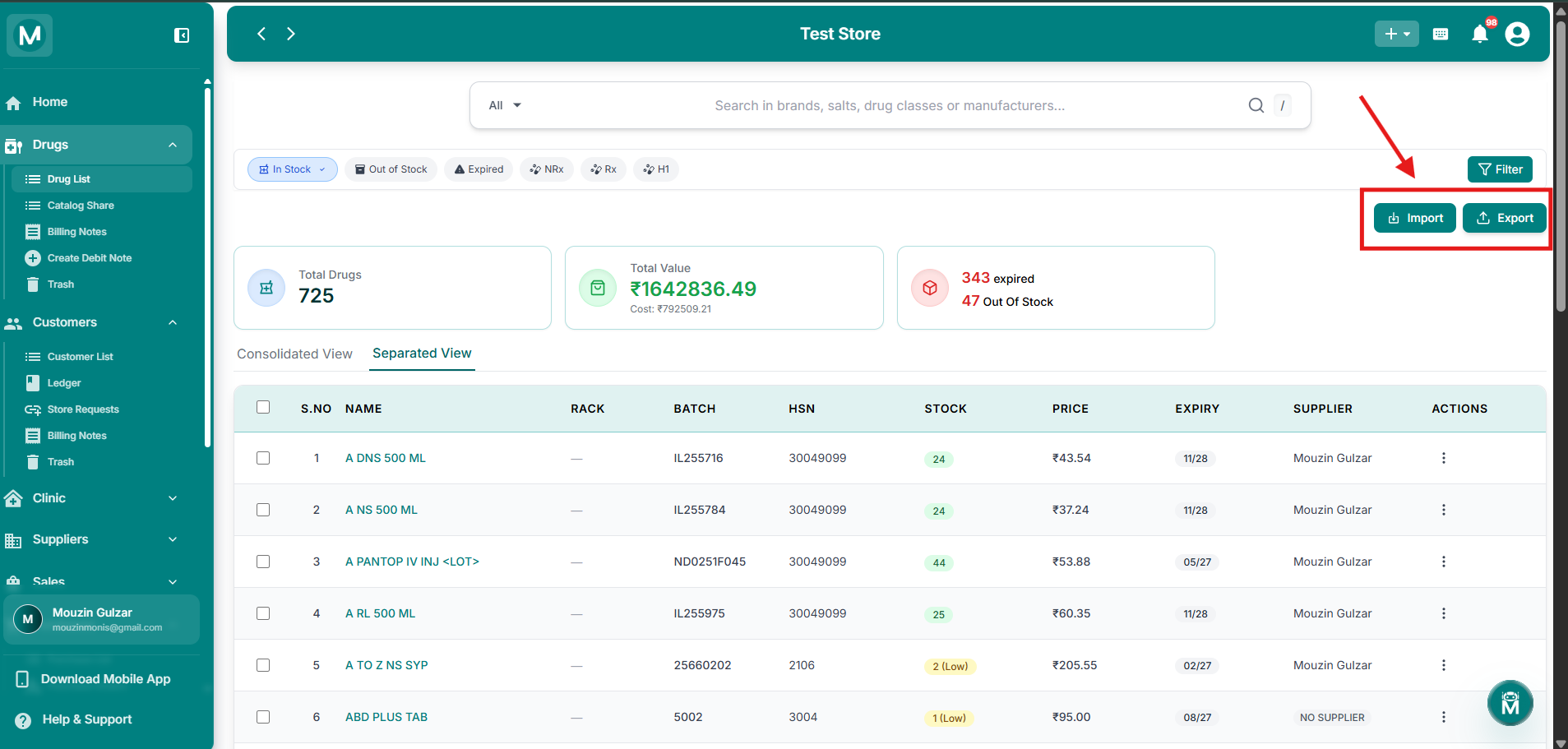Sort by the STOCK column header
The height and width of the screenshot is (749, 1568).
click(x=946, y=409)
